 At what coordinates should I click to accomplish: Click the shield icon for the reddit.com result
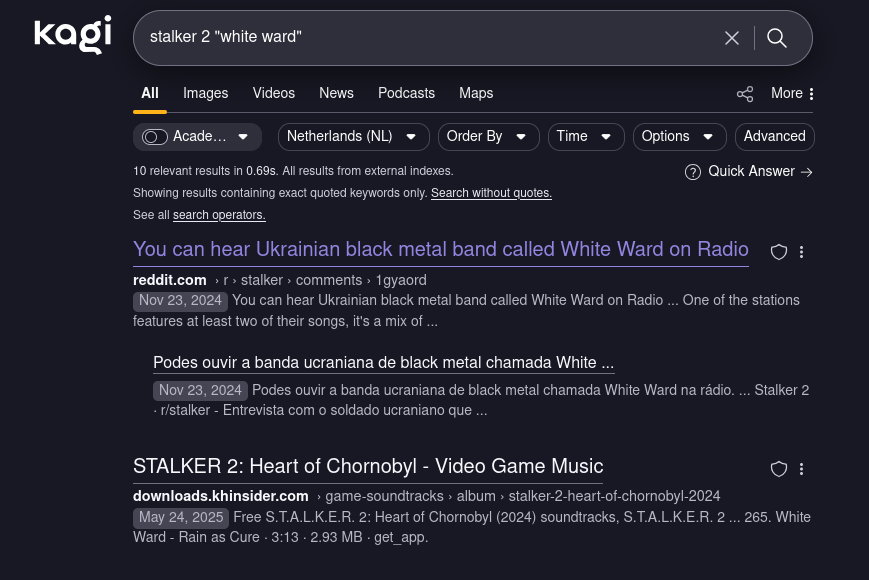click(x=779, y=252)
